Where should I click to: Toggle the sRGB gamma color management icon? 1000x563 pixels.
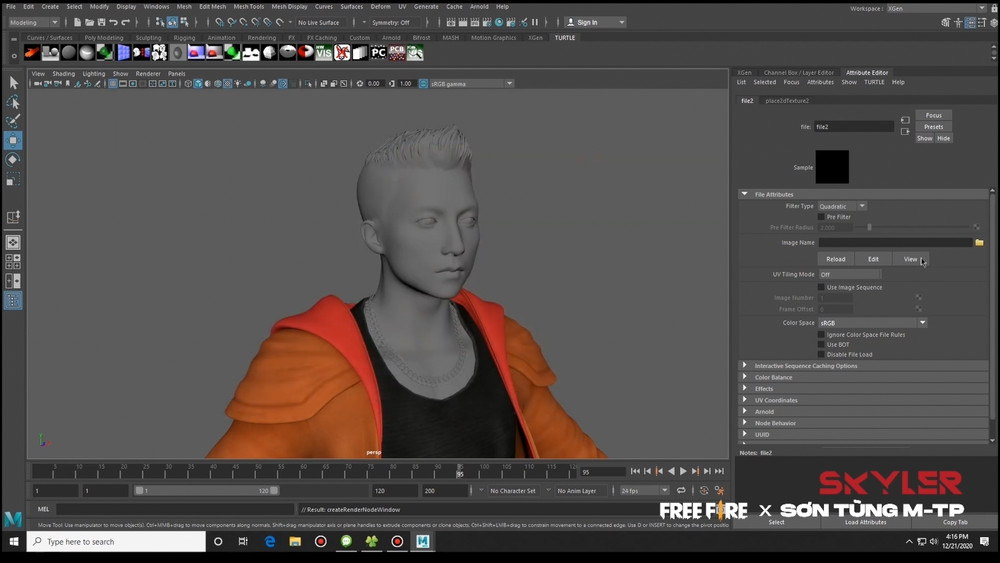(x=423, y=84)
